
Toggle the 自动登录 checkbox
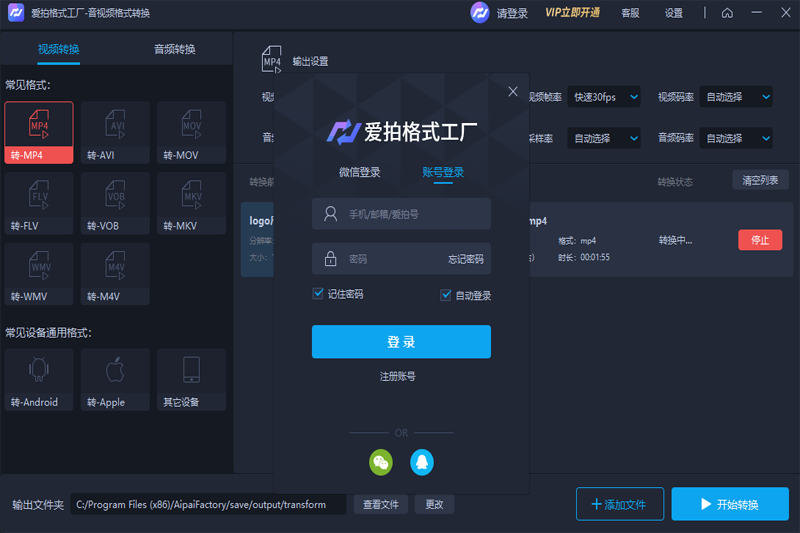pyautogui.click(x=445, y=295)
